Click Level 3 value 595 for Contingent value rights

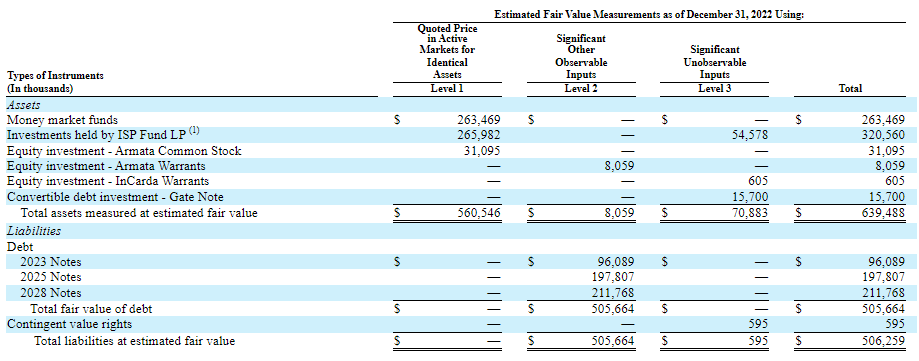[759, 324]
